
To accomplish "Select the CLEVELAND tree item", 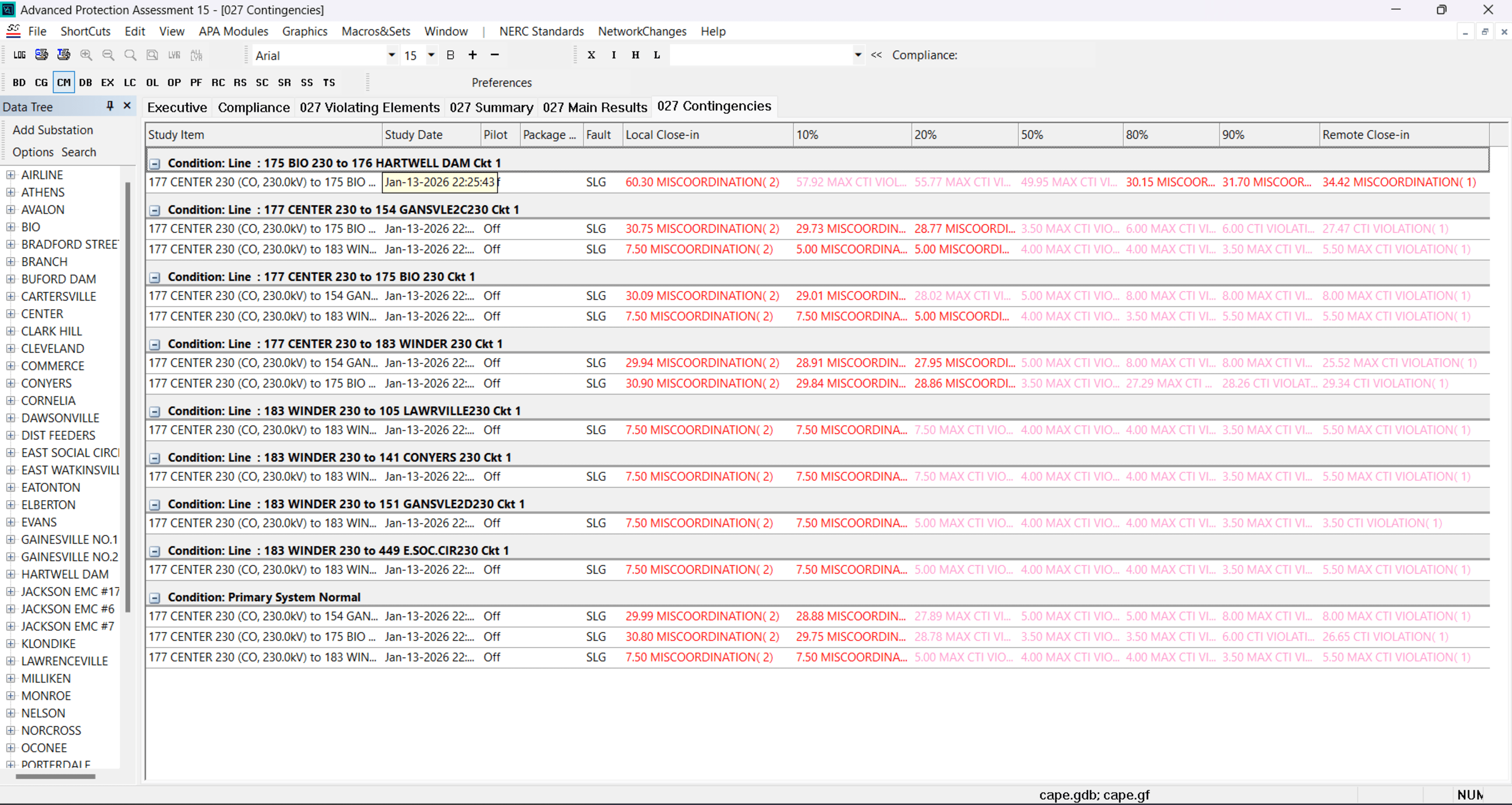I will click(53, 349).
